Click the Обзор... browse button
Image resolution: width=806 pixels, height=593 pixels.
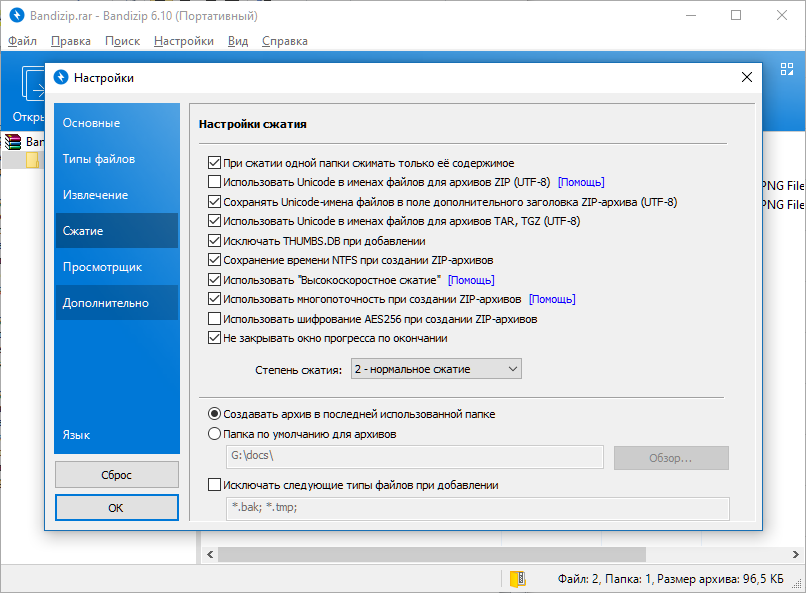671,458
